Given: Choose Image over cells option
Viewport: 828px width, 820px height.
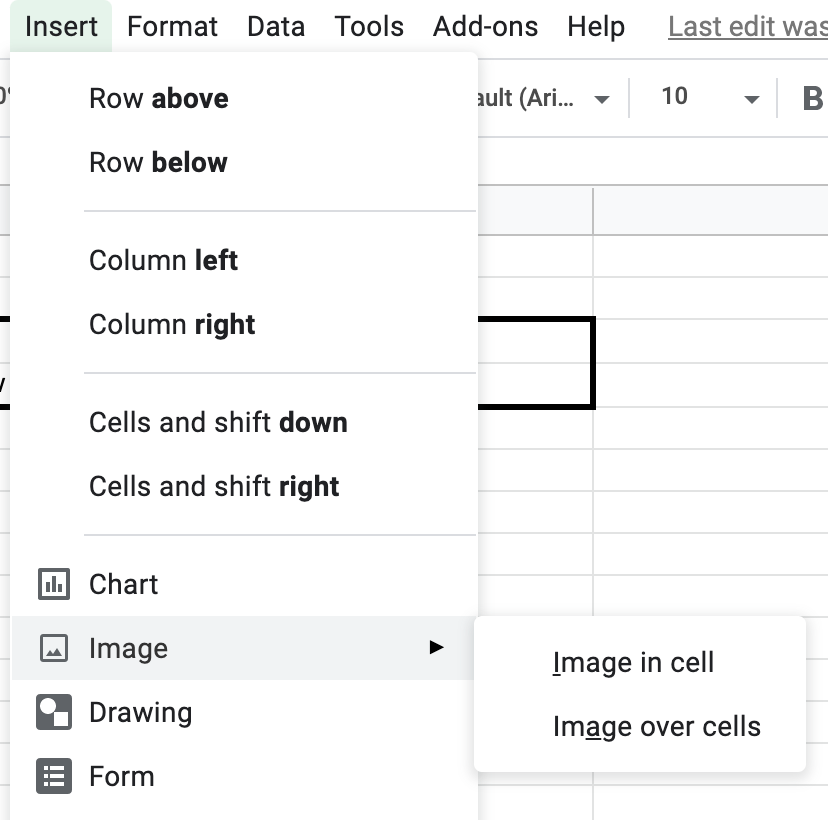Looking at the screenshot, I should tap(656, 726).
